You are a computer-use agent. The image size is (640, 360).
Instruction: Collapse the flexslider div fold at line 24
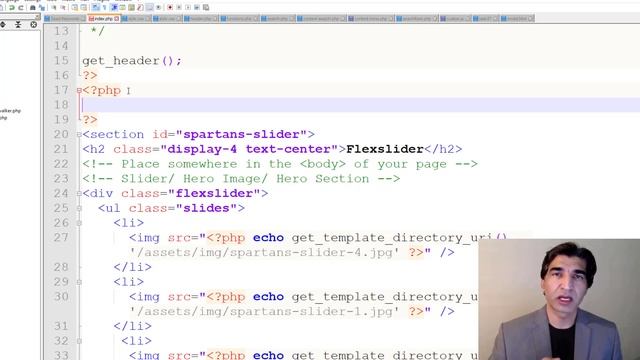pos(79,193)
